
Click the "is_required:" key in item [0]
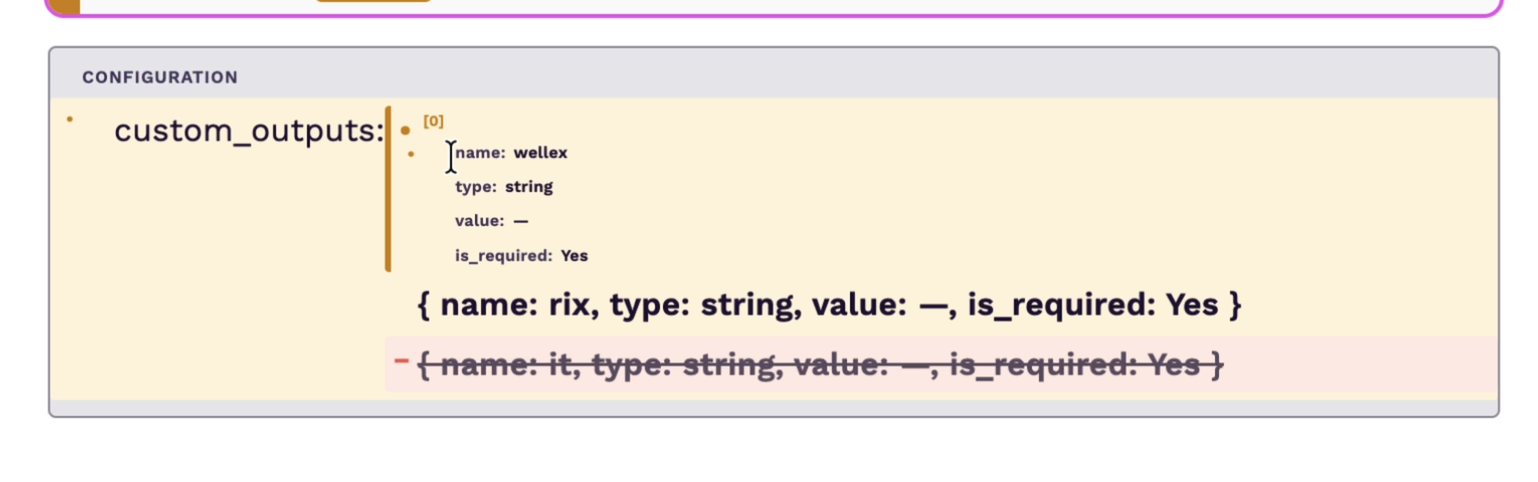pyautogui.click(x=504, y=256)
